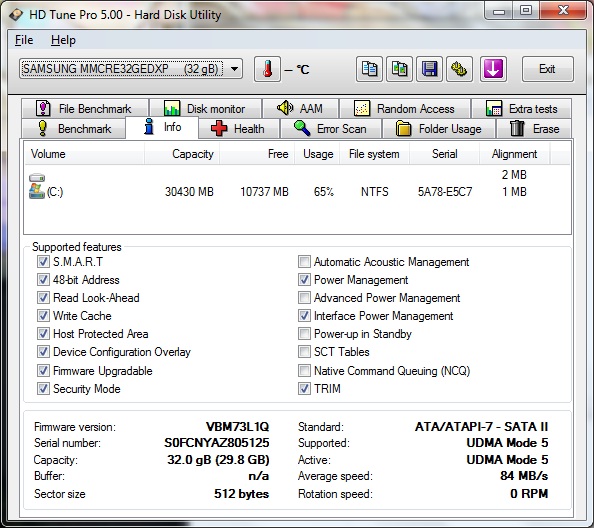Open the Help menu
594x528 pixels.
point(63,40)
